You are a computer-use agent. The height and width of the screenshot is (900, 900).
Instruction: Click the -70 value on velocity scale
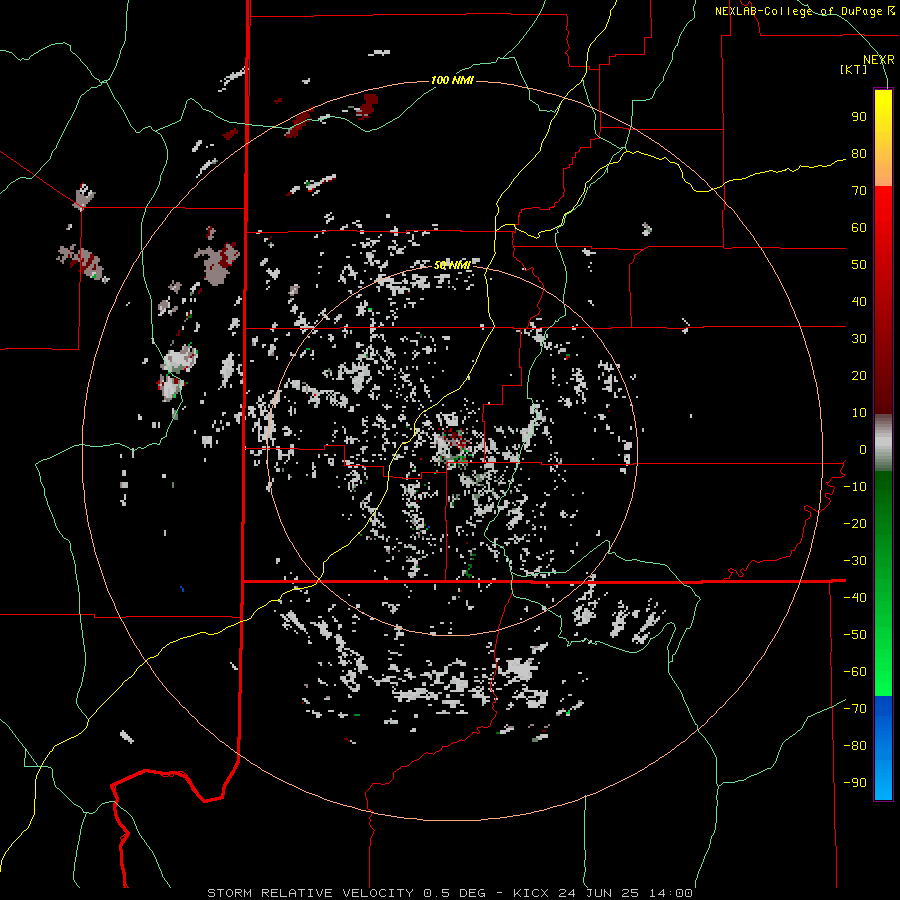click(x=855, y=709)
